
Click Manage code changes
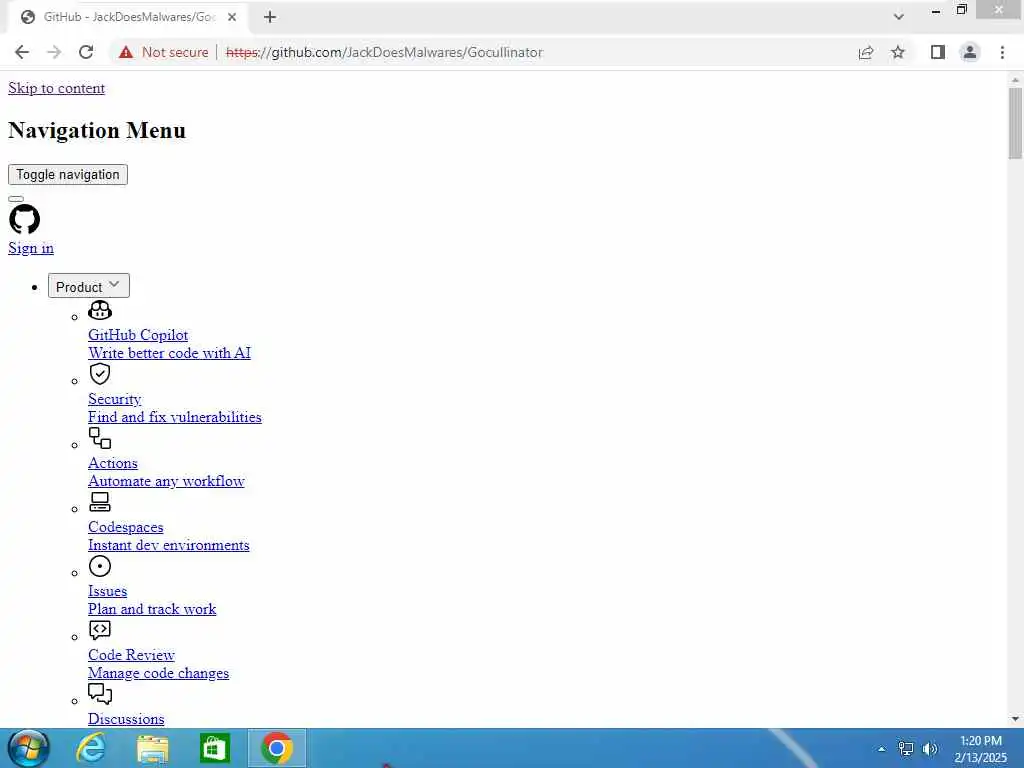158,673
